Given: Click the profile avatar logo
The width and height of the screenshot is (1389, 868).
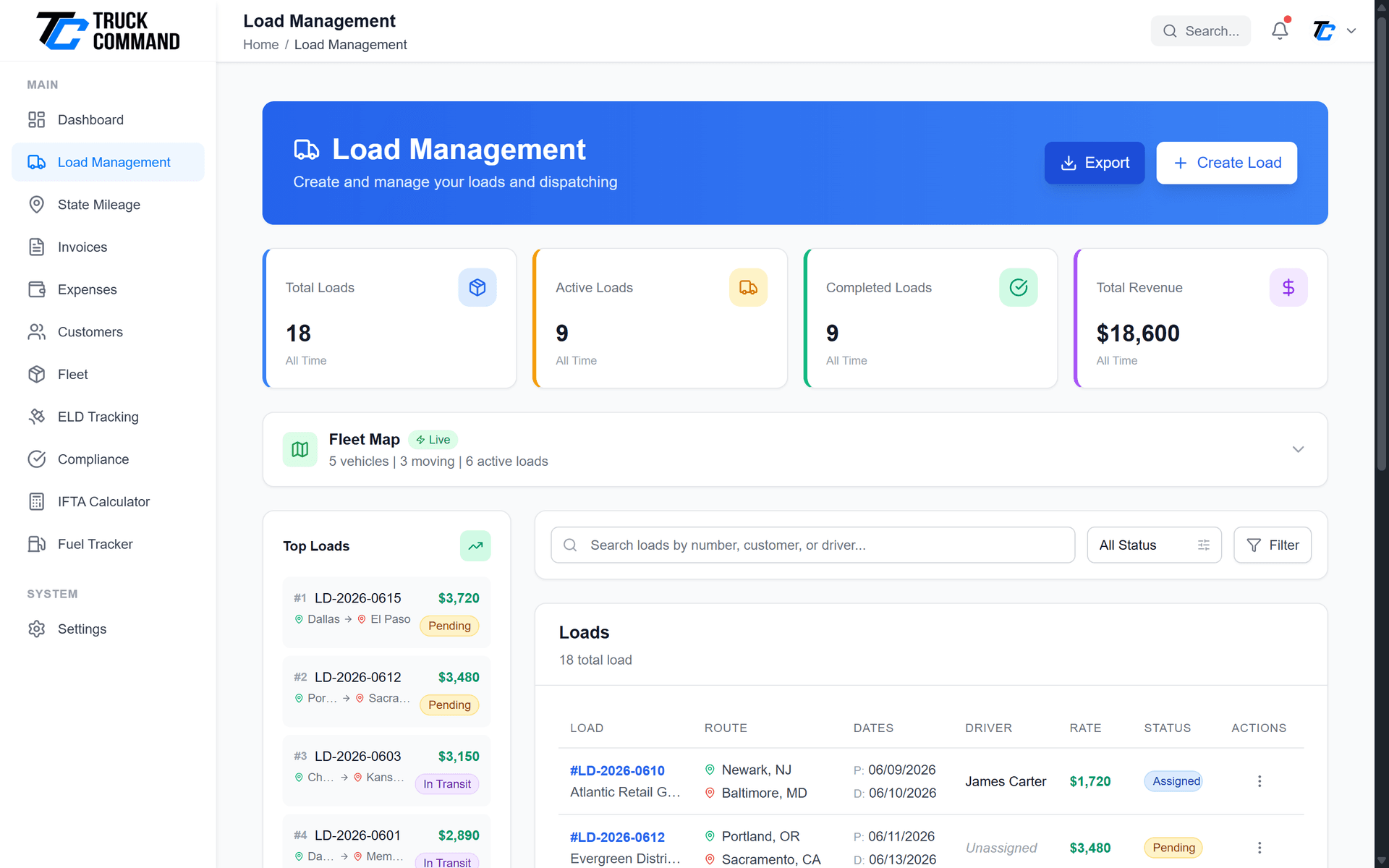Looking at the screenshot, I should tap(1324, 31).
